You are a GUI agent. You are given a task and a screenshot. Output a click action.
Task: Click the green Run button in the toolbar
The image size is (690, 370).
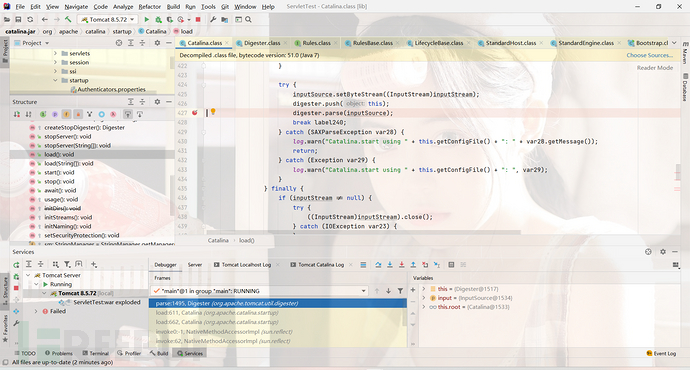tap(147, 19)
